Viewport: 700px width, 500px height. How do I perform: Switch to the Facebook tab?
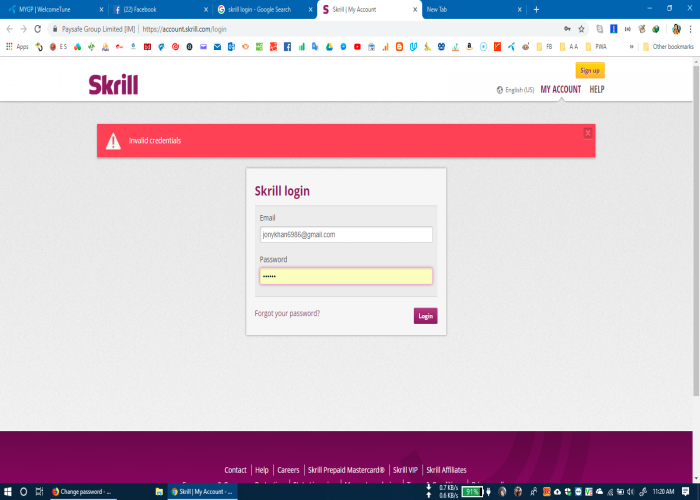pos(156,9)
